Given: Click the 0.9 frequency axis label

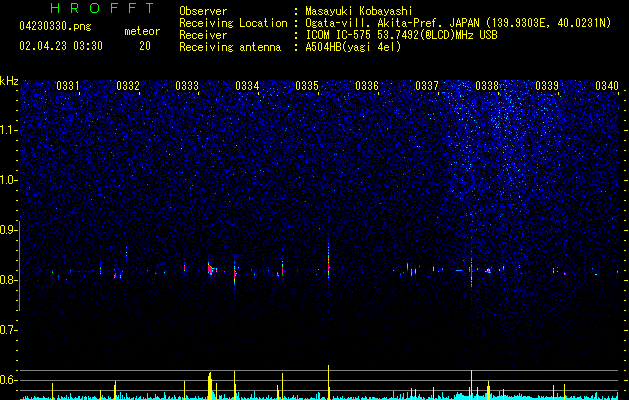Looking at the screenshot, I should point(7,230).
